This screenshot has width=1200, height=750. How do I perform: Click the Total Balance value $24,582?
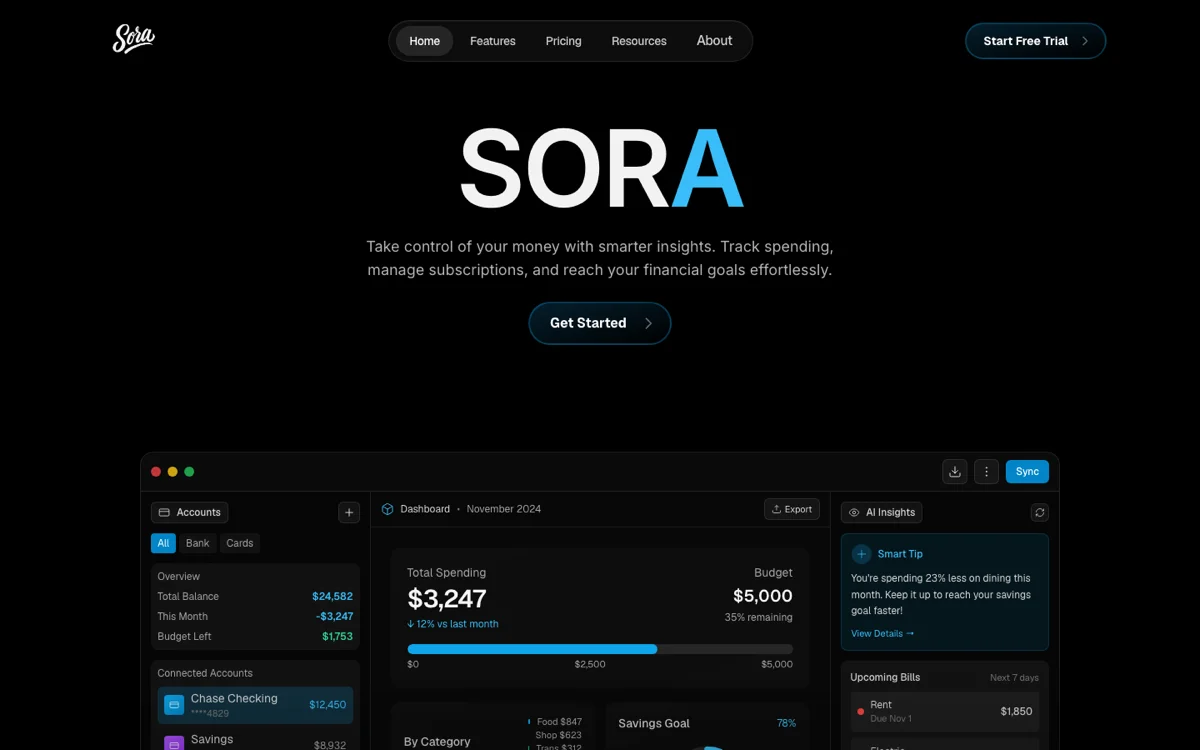point(332,596)
